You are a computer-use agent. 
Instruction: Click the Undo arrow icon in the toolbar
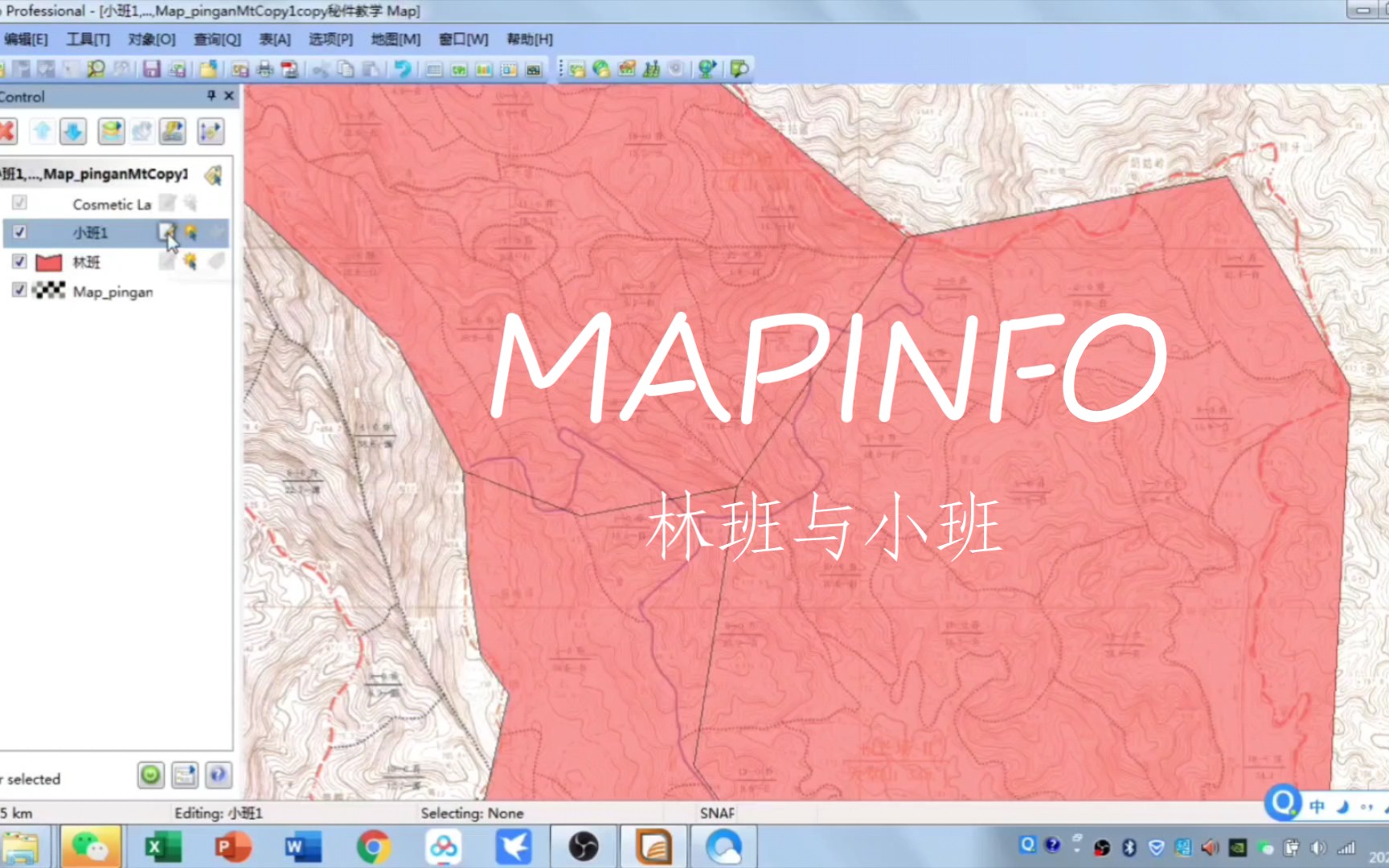pyautogui.click(x=403, y=70)
